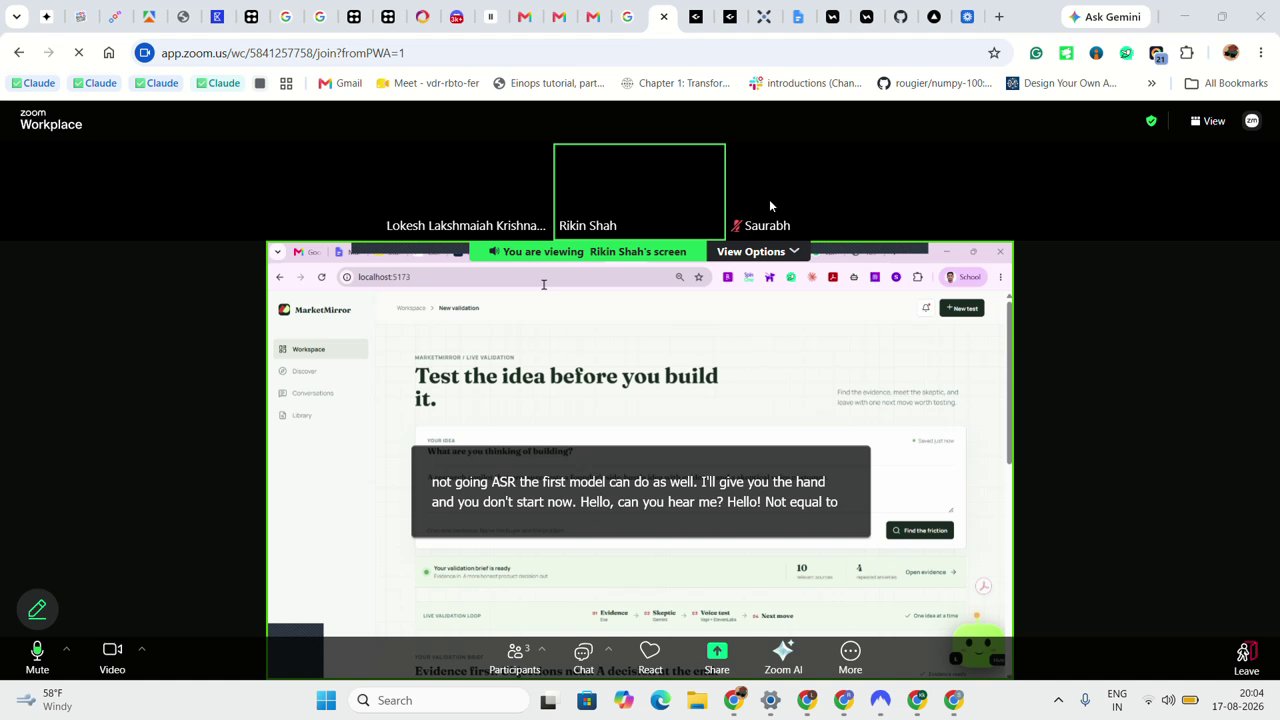Open the React heart menu
Image resolution: width=1280 pixels, height=720 pixels.
(x=650, y=657)
